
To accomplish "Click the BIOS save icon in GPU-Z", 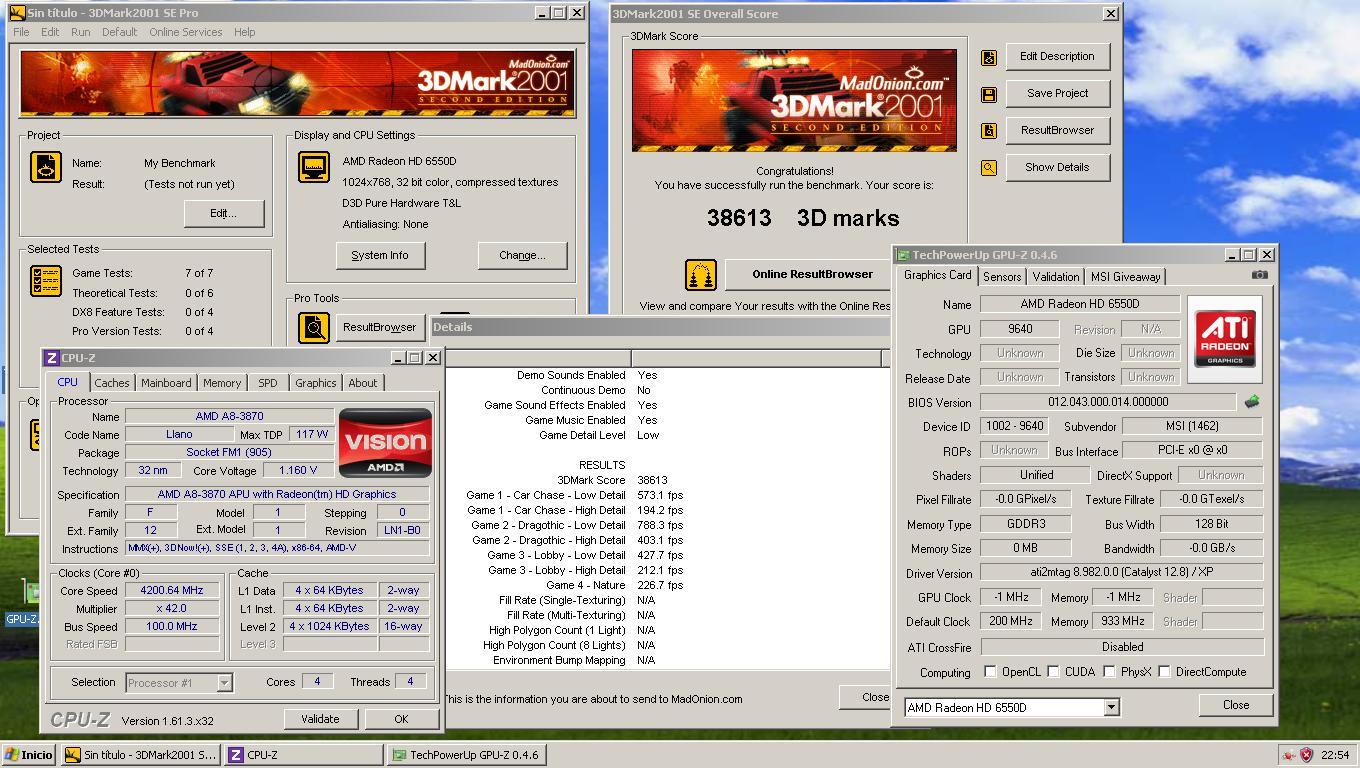I will click(1251, 402).
